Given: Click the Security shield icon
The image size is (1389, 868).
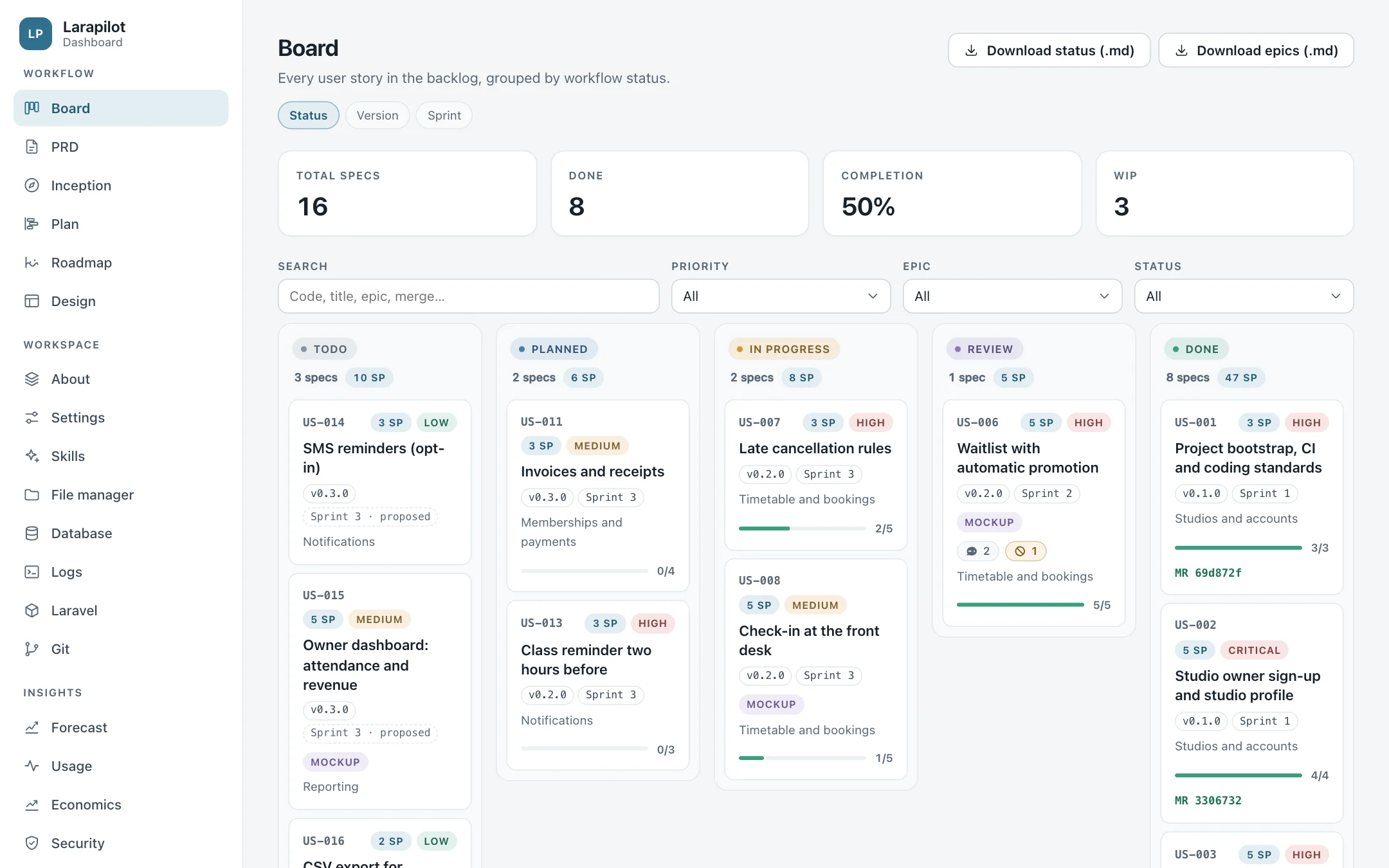Looking at the screenshot, I should tap(32, 843).
